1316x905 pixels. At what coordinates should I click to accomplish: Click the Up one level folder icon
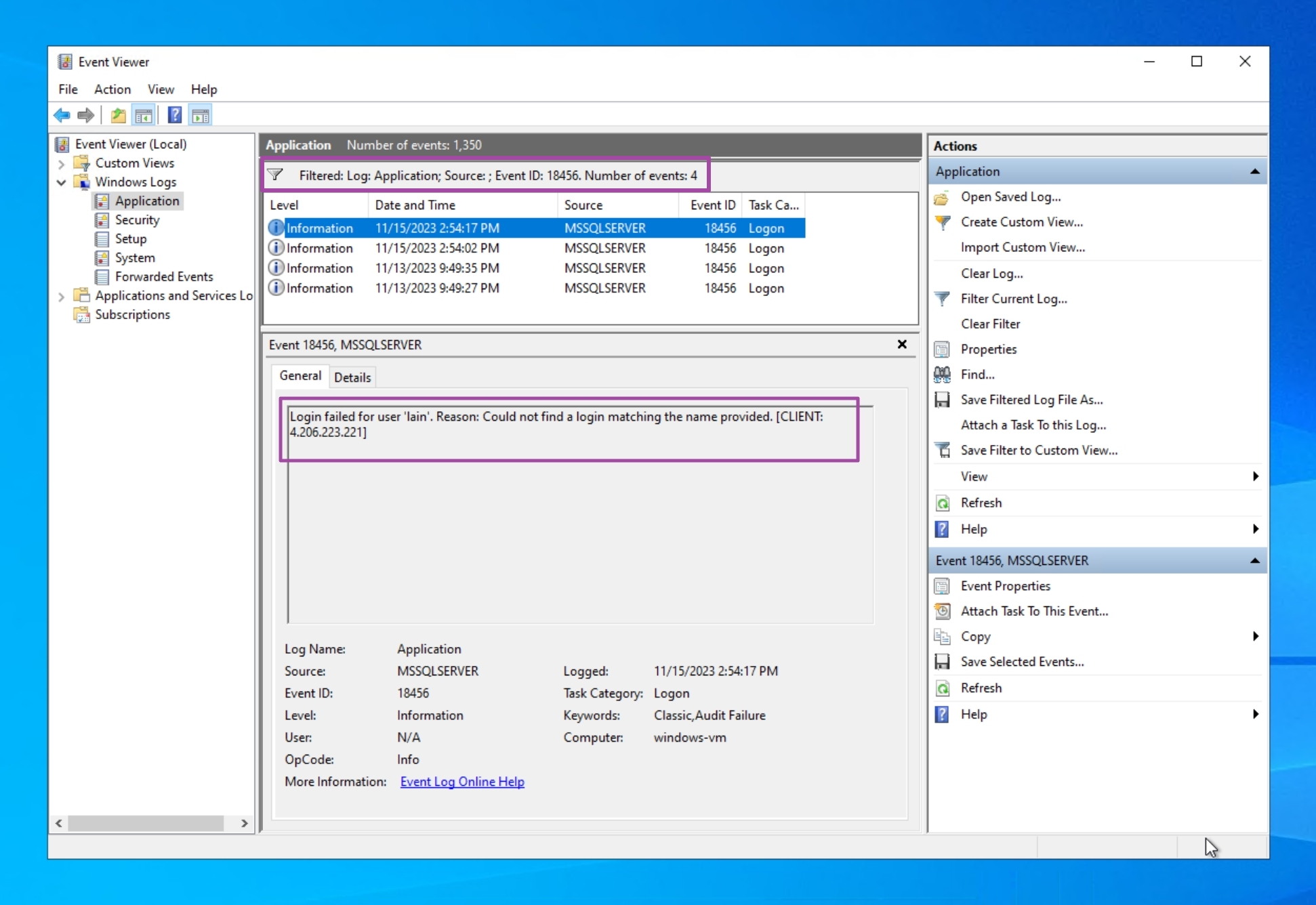[x=119, y=115]
